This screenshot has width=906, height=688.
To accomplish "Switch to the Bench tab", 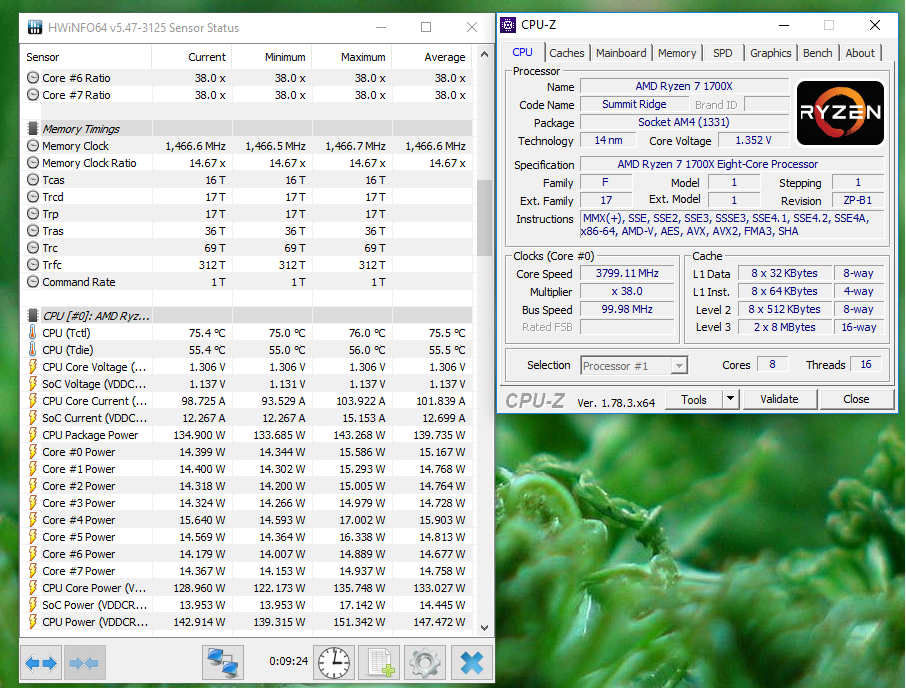I will pyautogui.click(x=818, y=53).
